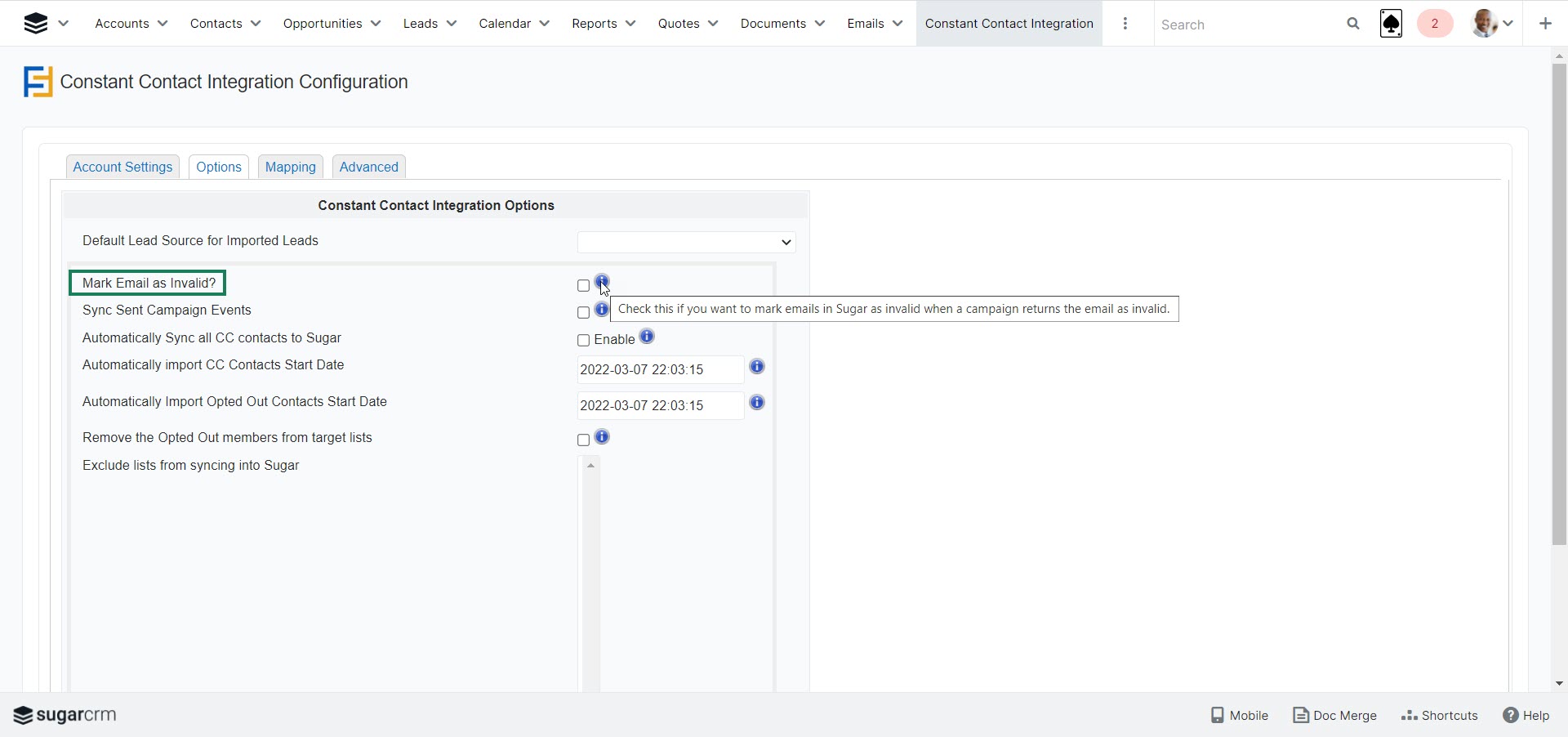Screen dimensions: 1568x737
Task: Expand the Accounts module dropdown arrow
Action: point(163,24)
